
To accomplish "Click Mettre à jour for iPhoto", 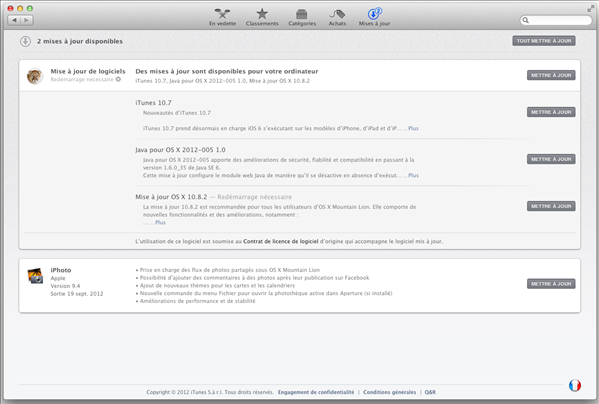I will (551, 284).
